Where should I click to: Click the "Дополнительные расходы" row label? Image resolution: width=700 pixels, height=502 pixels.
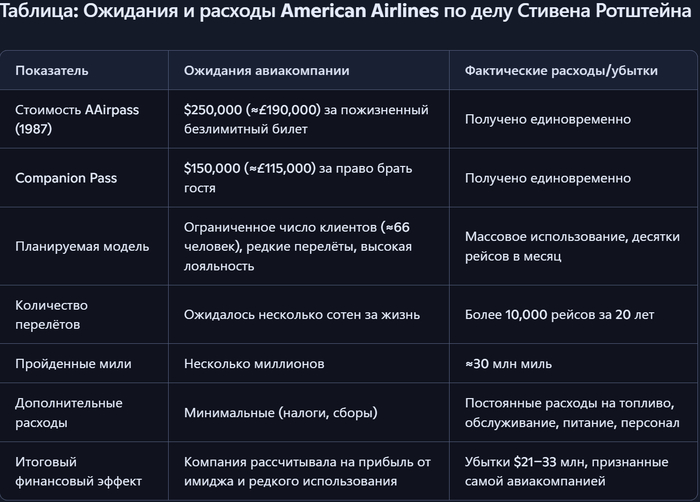click(x=69, y=412)
